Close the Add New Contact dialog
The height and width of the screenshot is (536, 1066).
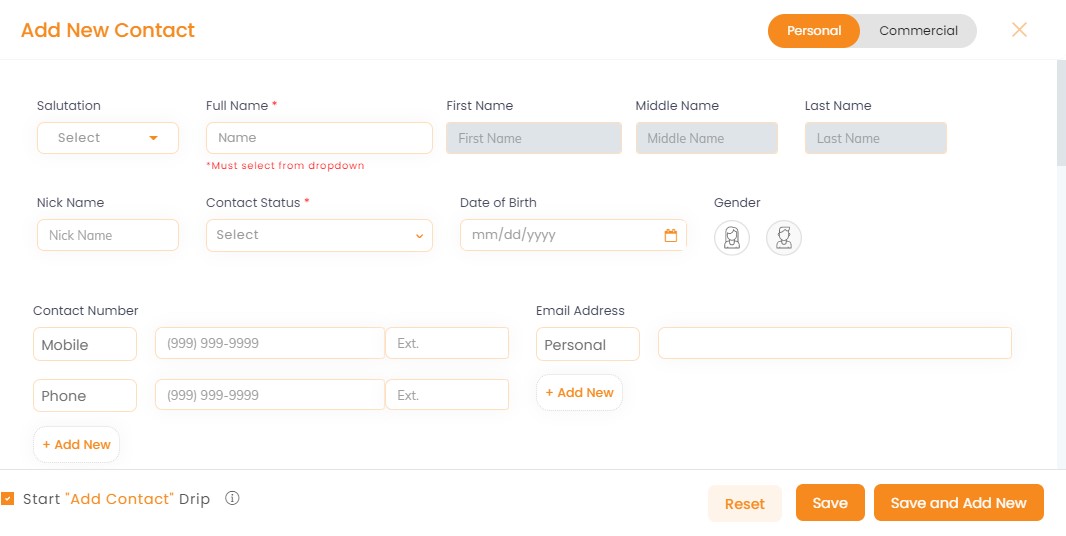1018,29
